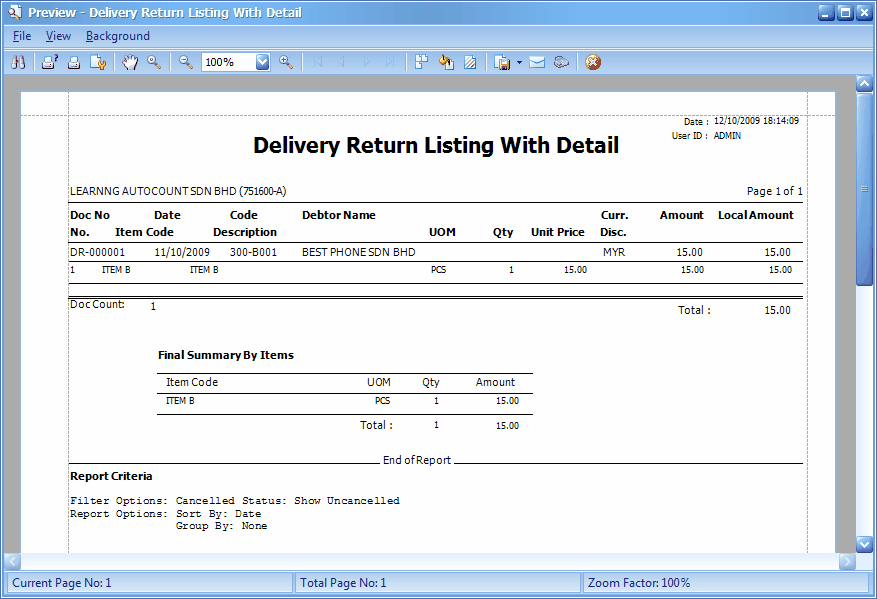Click 'Sort By: Date' report option
Image resolution: width=877 pixels, height=599 pixels.
tap(218, 513)
